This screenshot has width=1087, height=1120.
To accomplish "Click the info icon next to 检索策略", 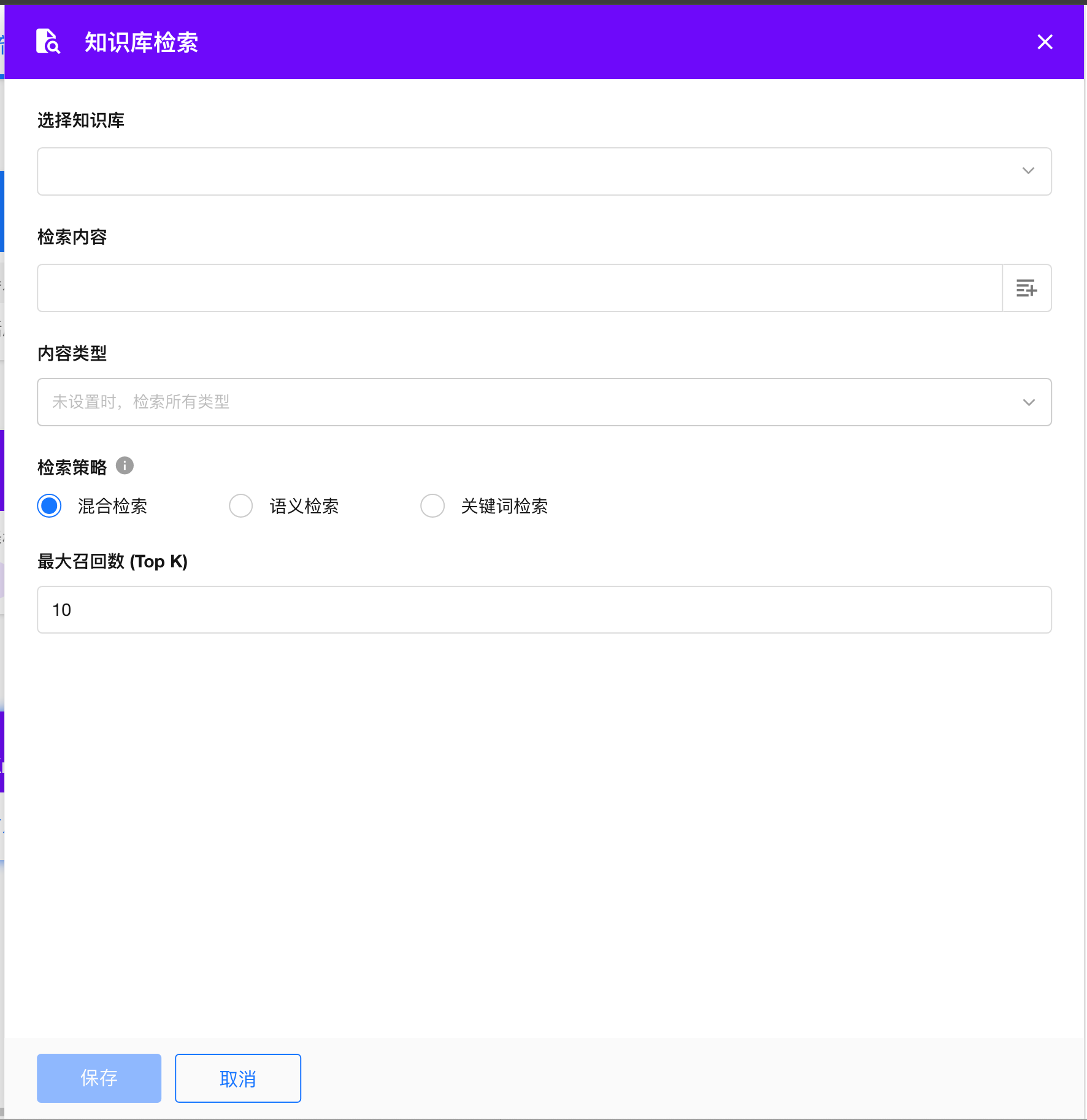I will point(125,466).
